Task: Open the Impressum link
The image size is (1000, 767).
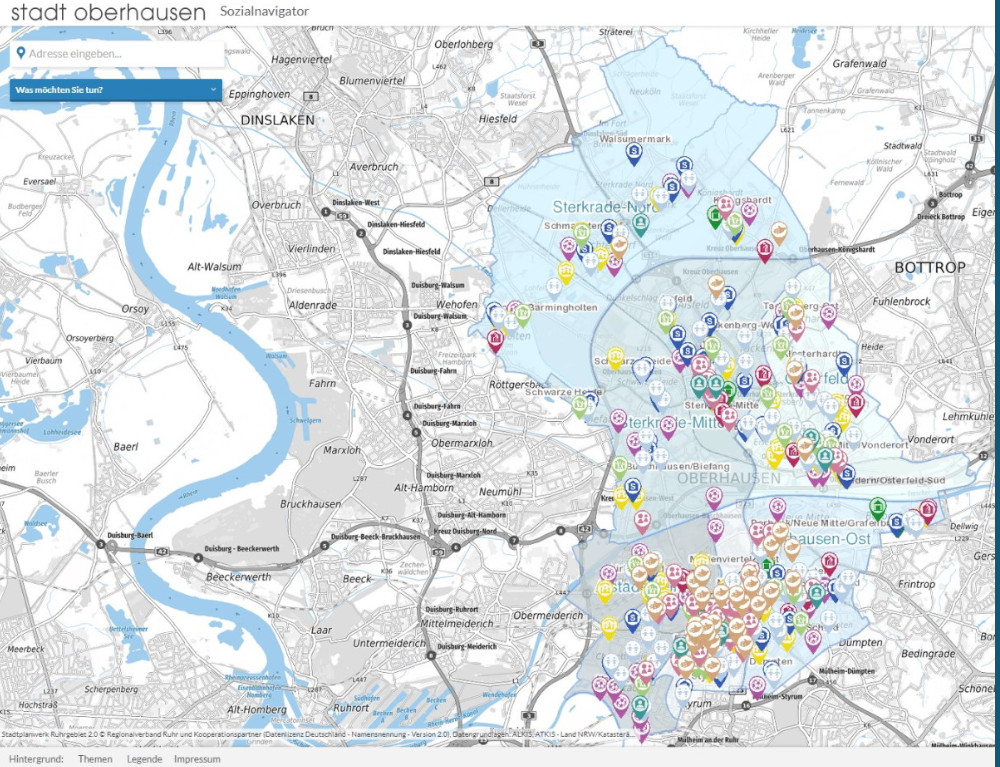Action: (197, 759)
